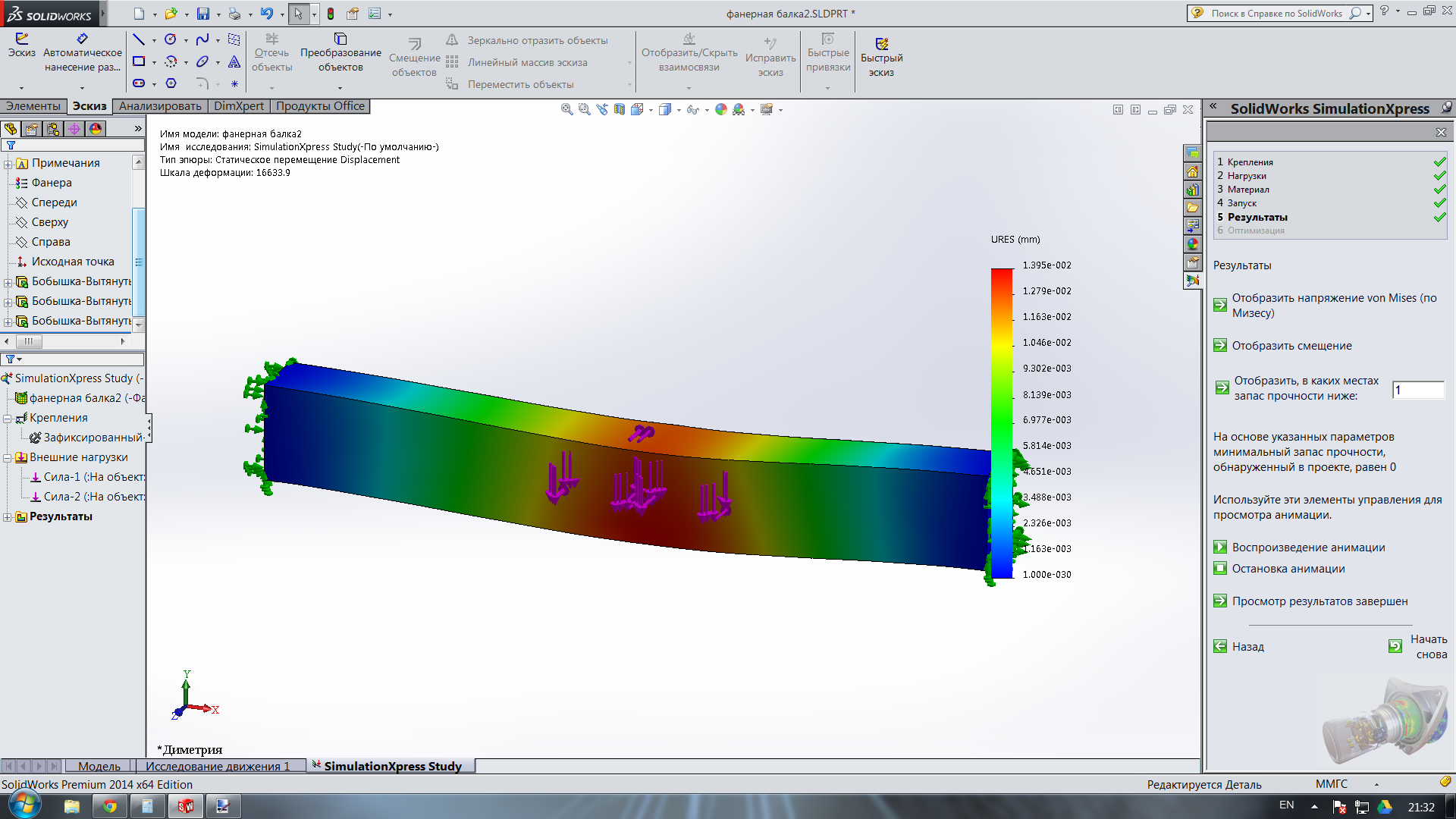Select the Corner Rectangle sketch tool
The image size is (1456, 819).
(x=138, y=61)
